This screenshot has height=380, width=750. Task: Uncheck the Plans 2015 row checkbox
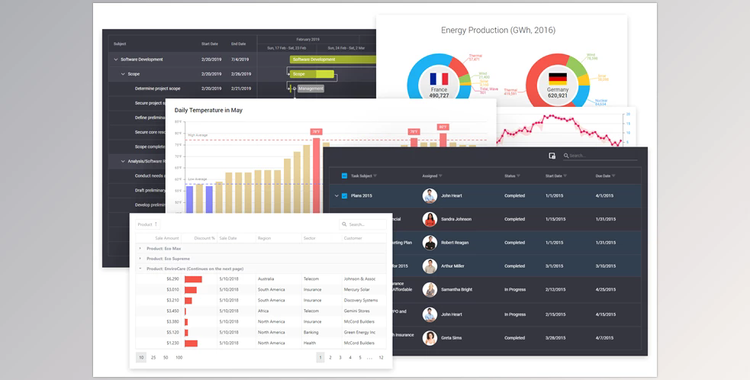(344, 196)
